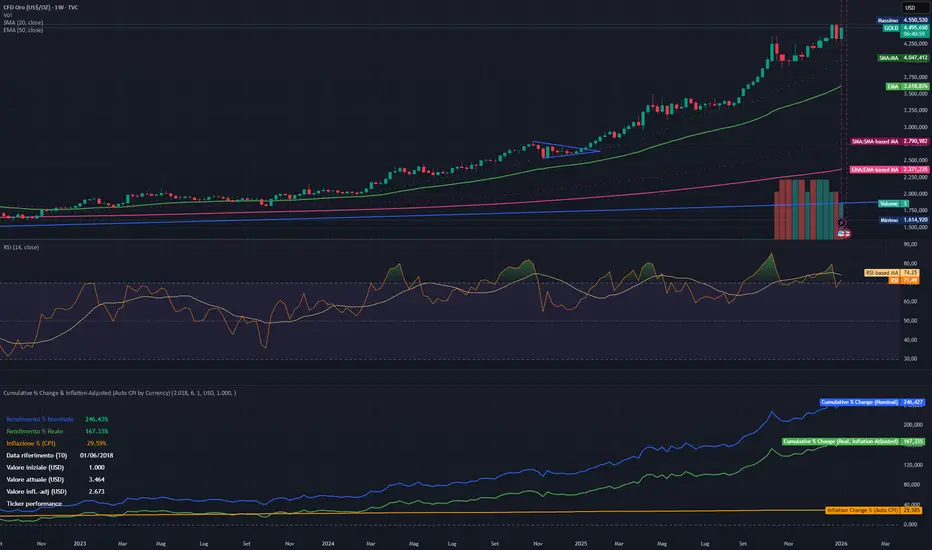The width and height of the screenshot is (932, 550).
Task: Click the 2025 label on time axis
Action: point(581,543)
